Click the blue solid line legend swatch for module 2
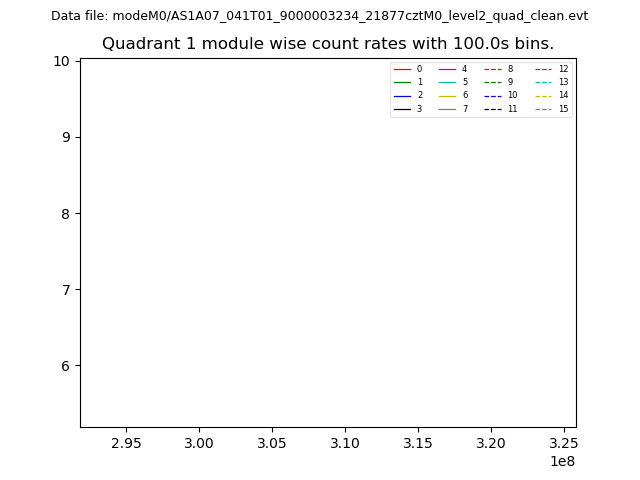This screenshot has height=480, width=640. click(x=402, y=95)
